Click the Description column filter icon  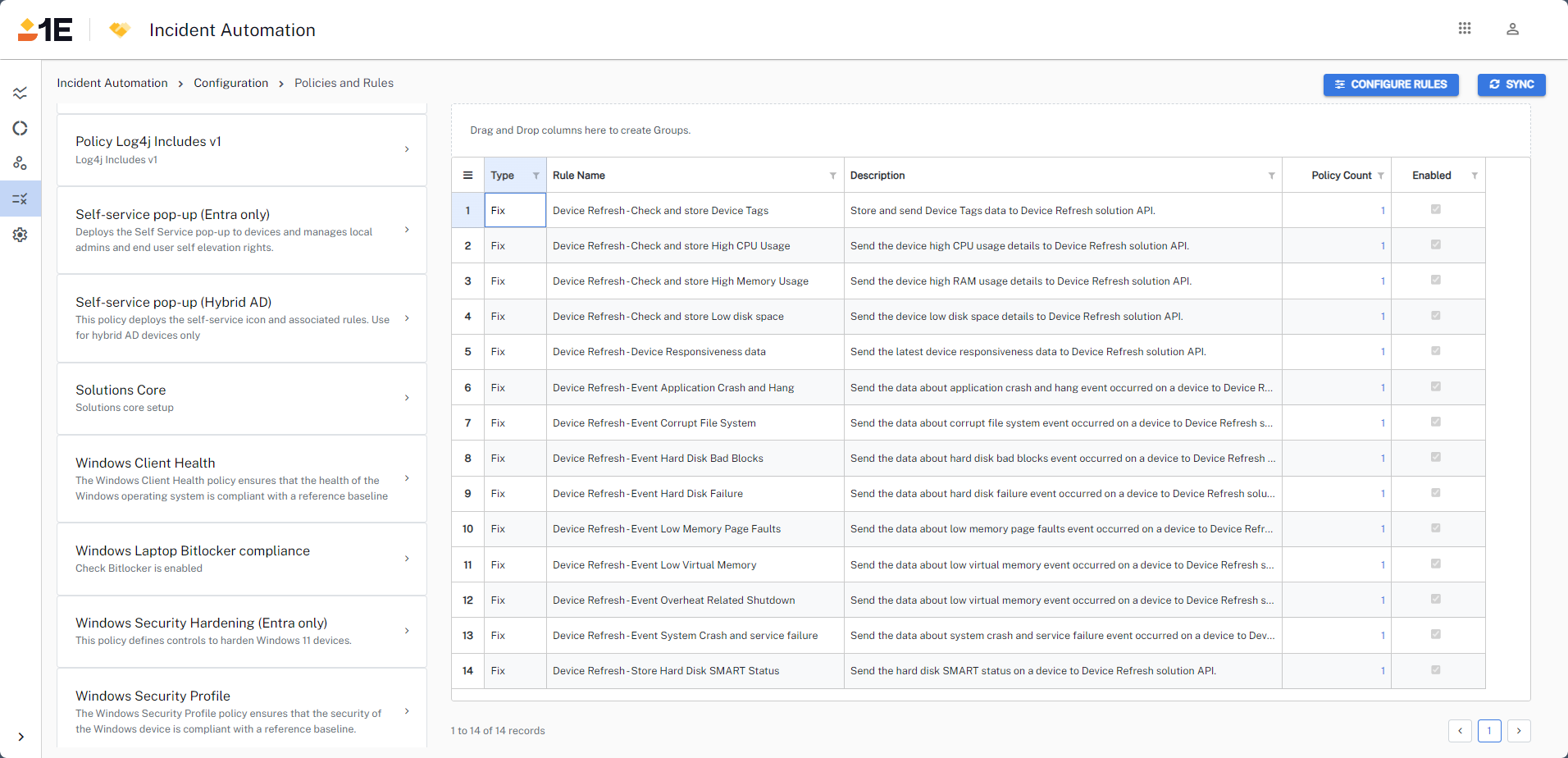1271,176
